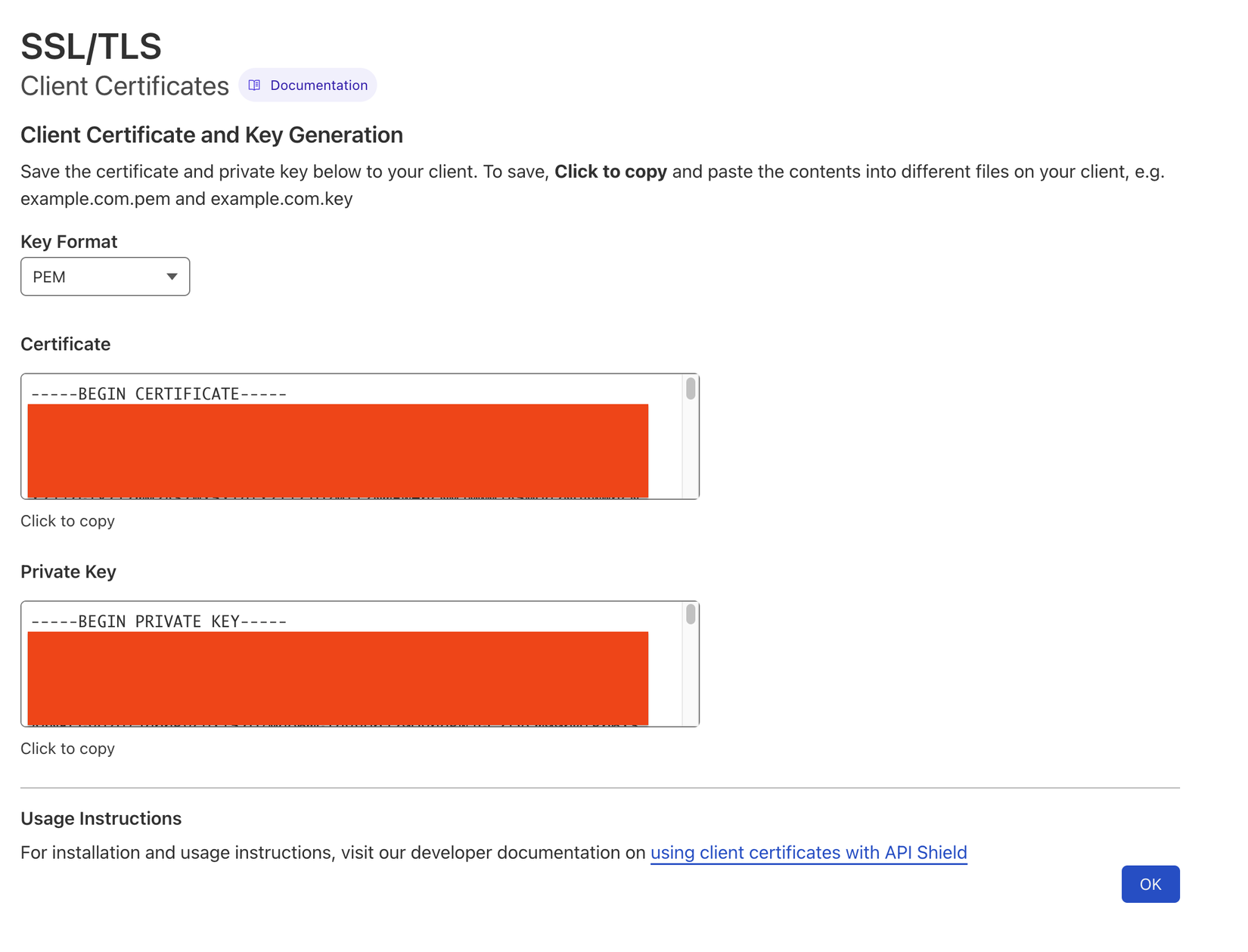Click the Documentation book icon
Viewport: 1248px width, 952px height.
tap(255, 85)
